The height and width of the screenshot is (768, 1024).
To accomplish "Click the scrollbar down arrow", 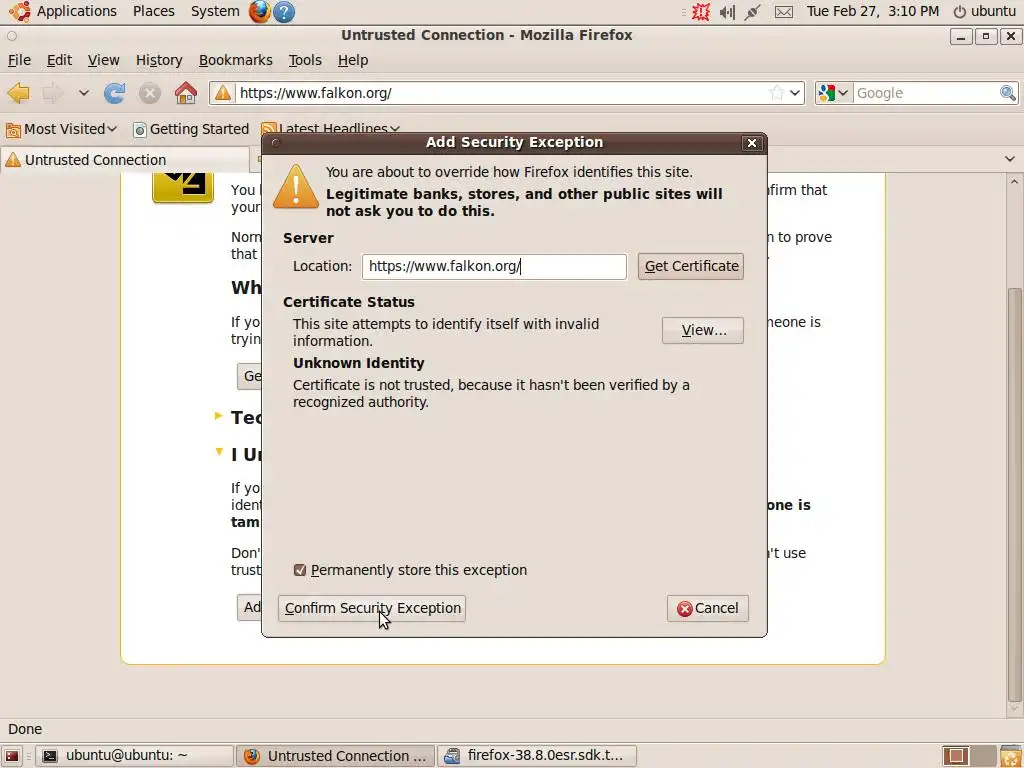I will pos(1014,709).
